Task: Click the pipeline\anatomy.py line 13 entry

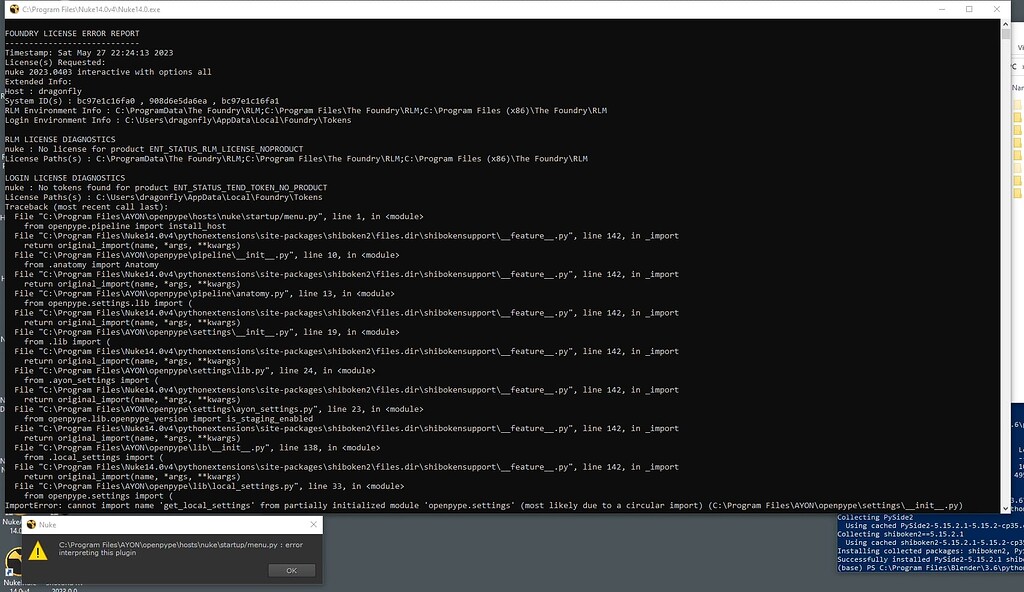Action: 204,293
